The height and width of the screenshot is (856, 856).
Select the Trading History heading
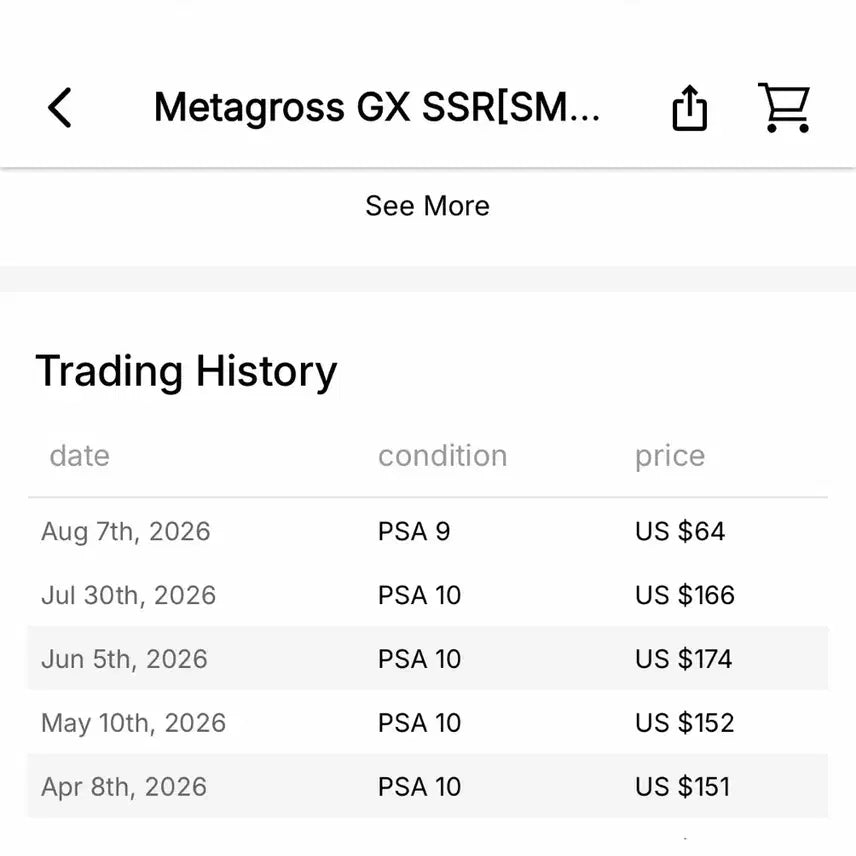tap(186, 371)
